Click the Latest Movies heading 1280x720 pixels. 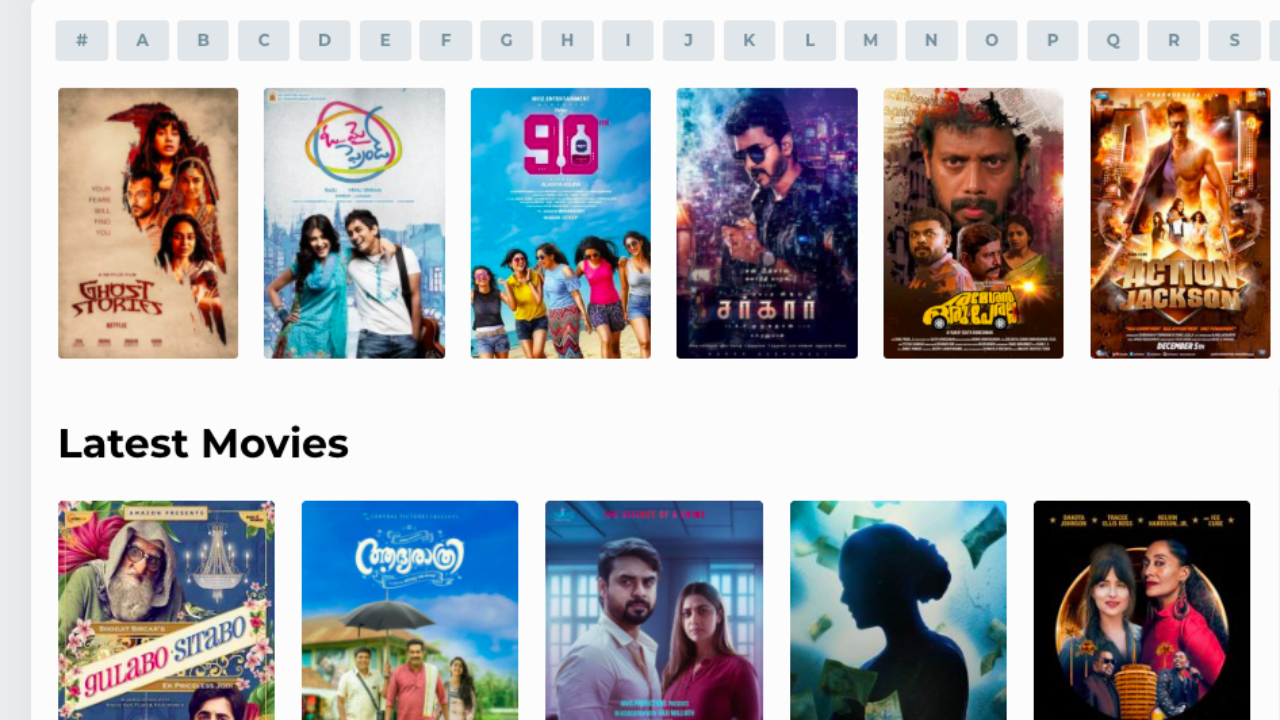pyautogui.click(x=203, y=443)
